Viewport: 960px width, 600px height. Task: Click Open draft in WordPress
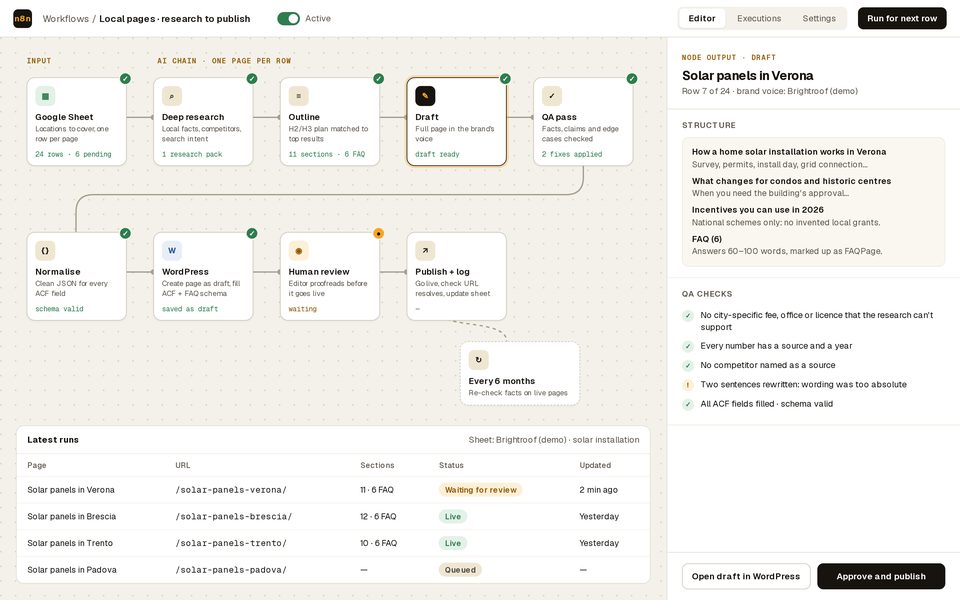pos(746,576)
